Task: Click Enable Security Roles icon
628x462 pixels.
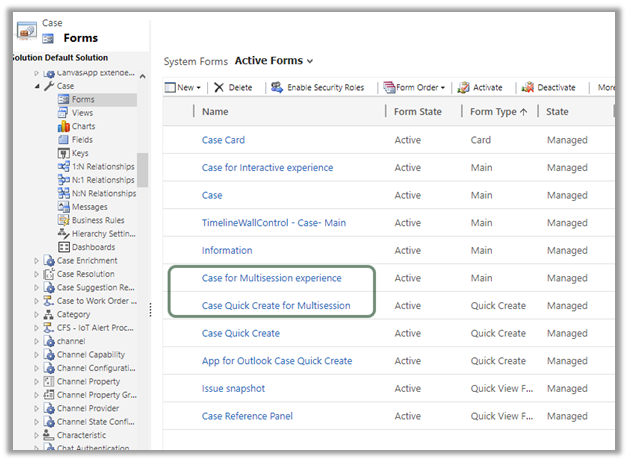Action: 275,88
